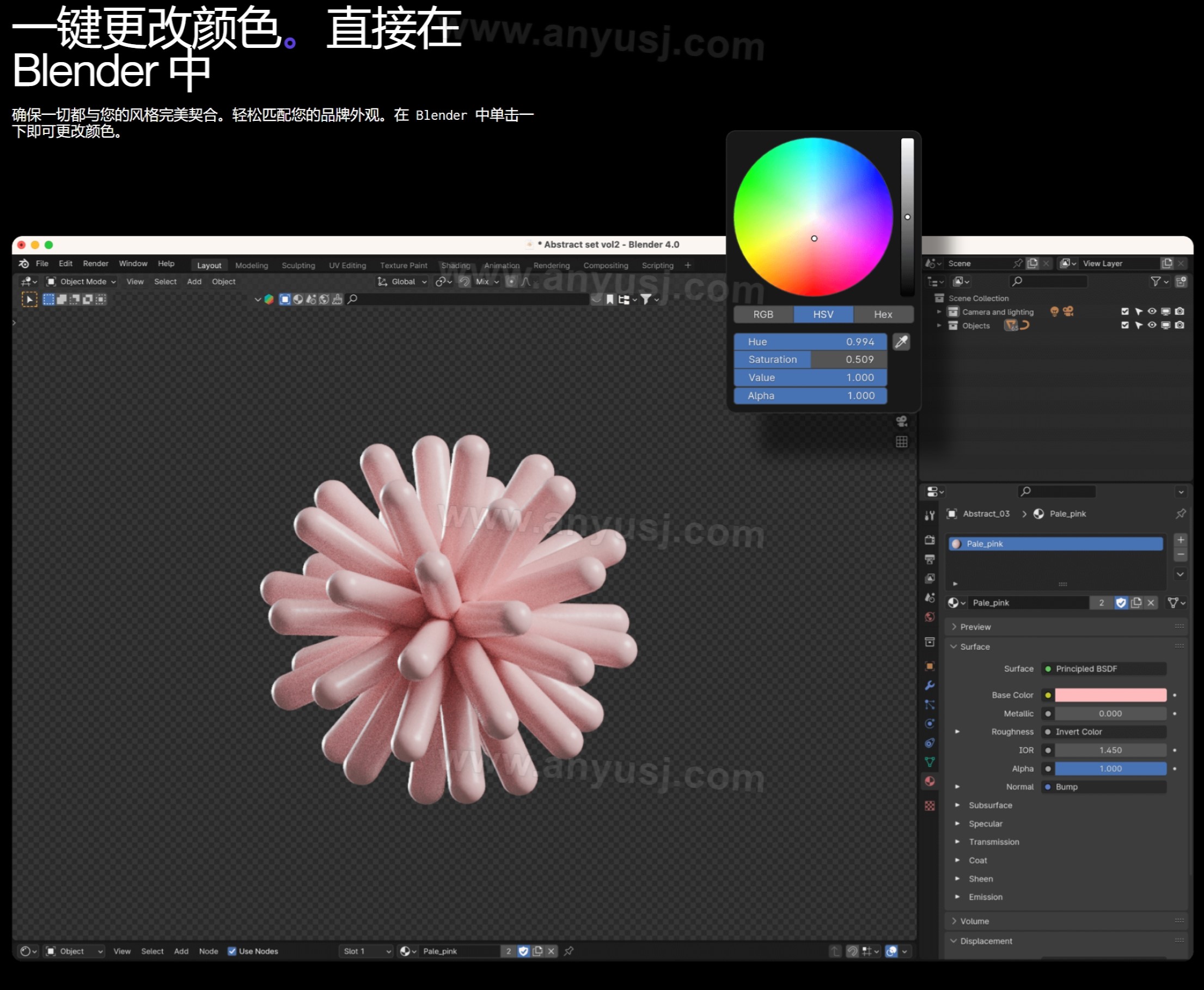Switch to UV Editing workspace tab

[x=347, y=265]
